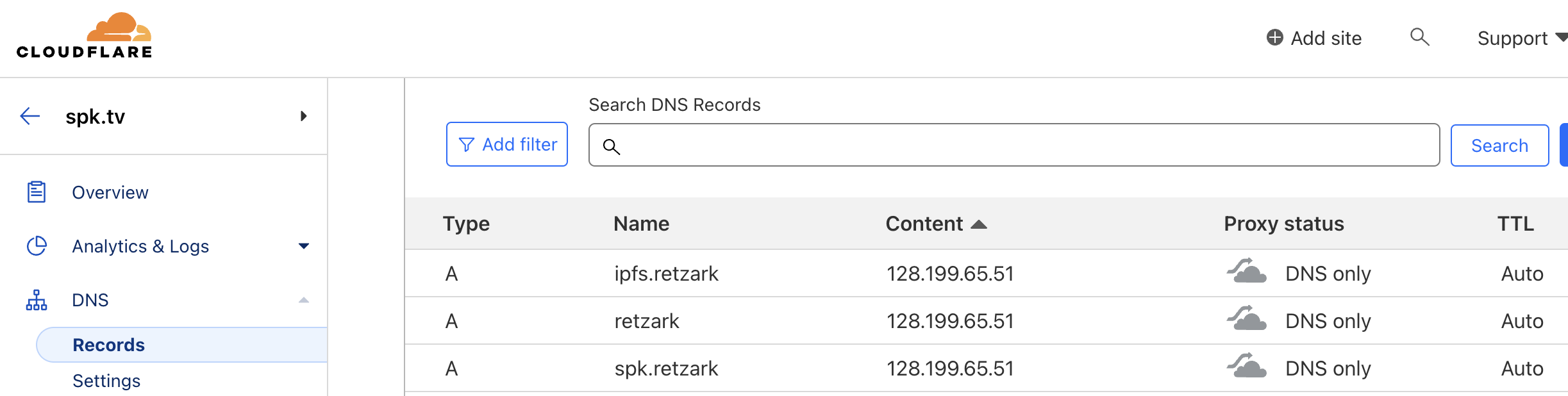The height and width of the screenshot is (396, 1568).
Task: Click the A type cell for ipfs.retzark
Action: [x=452, y=274]
